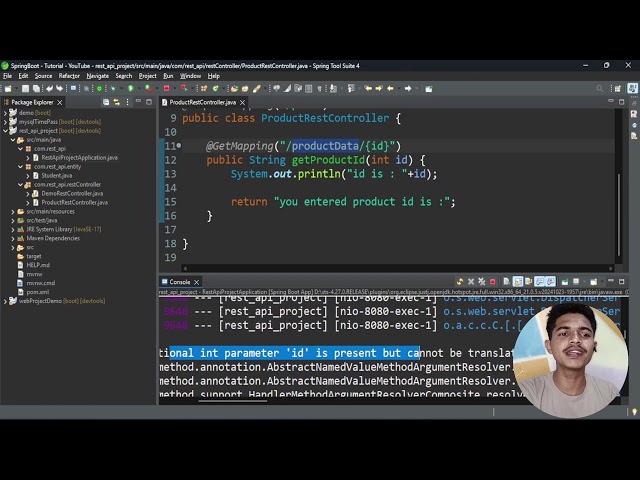The height and width of the screenshot is (480, 640).
Task: Click the Undo arrow toolbar icon
Action: click(49, 89)
